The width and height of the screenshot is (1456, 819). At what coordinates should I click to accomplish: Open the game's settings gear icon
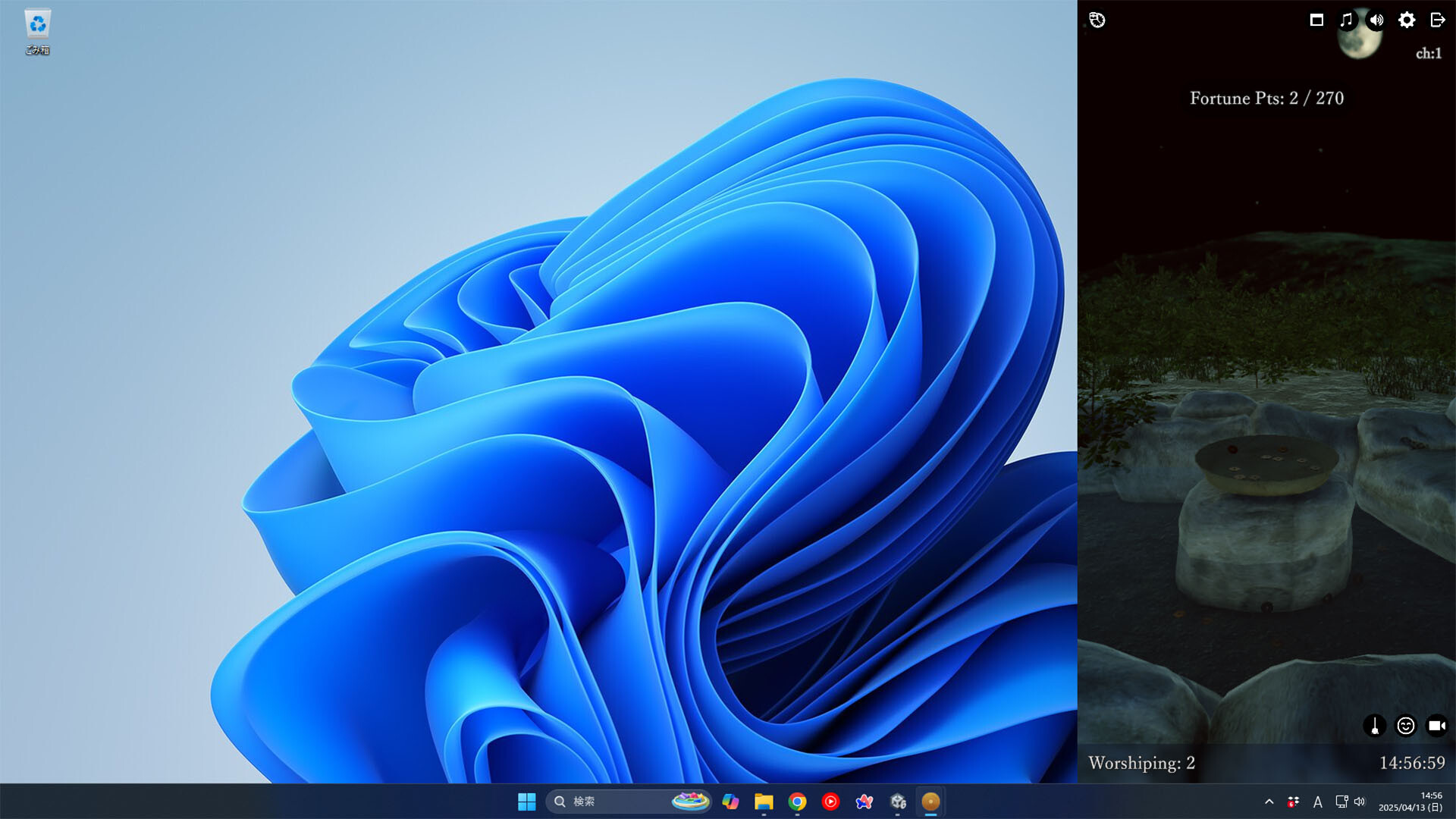[1407, 20]
